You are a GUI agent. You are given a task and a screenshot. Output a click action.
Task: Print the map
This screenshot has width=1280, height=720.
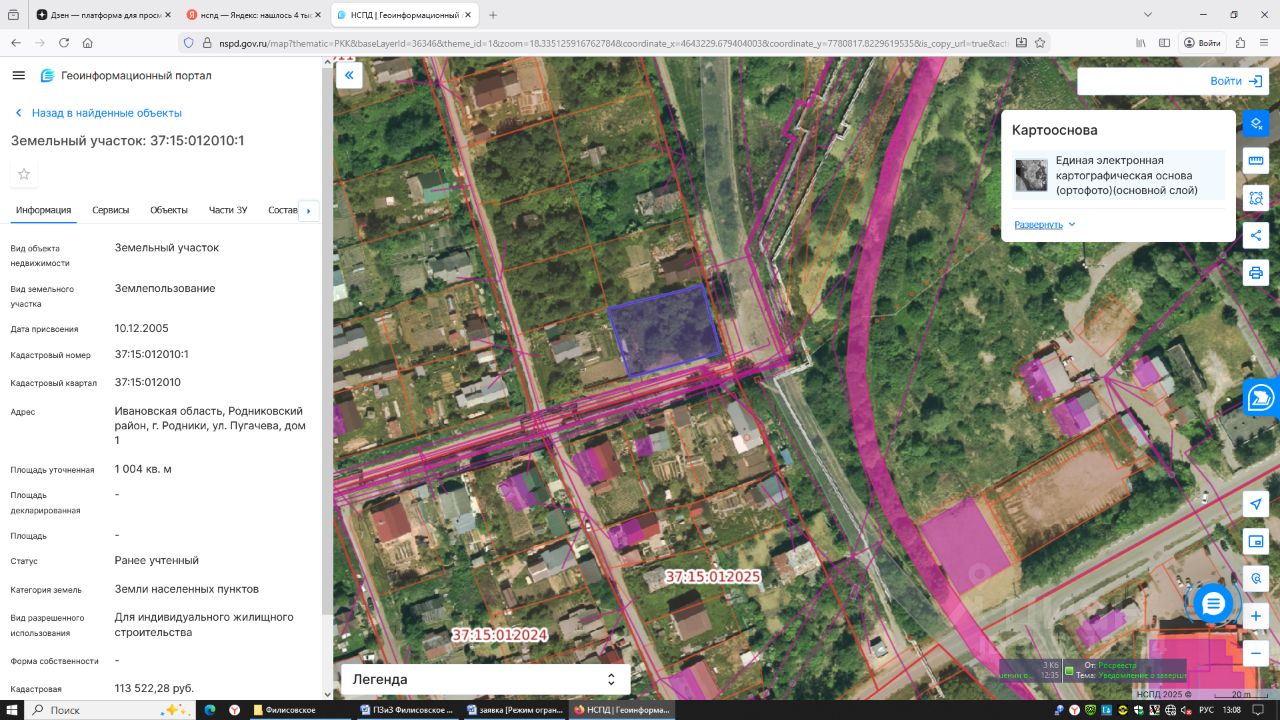1256,272
